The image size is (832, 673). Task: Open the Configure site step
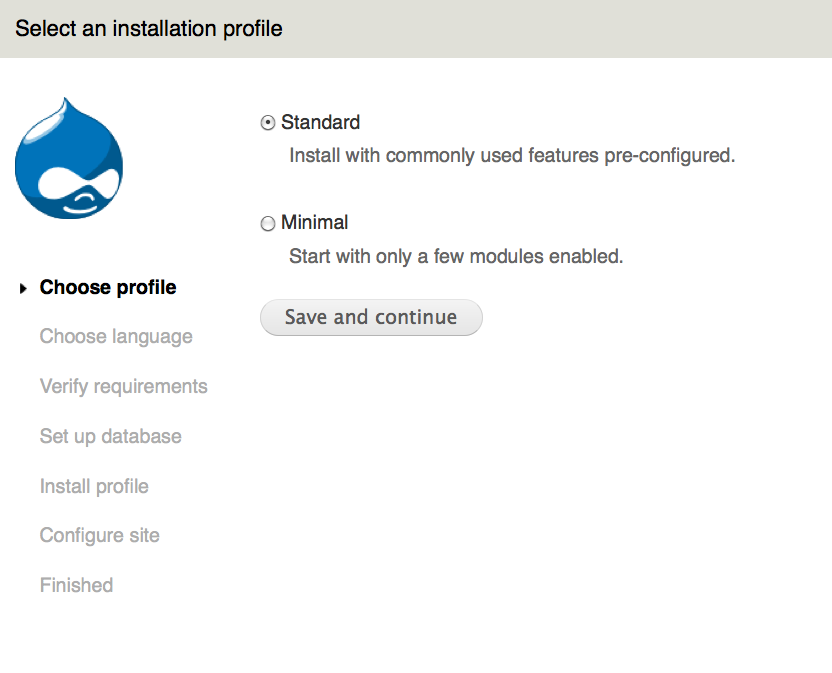(x=100, y=536)
